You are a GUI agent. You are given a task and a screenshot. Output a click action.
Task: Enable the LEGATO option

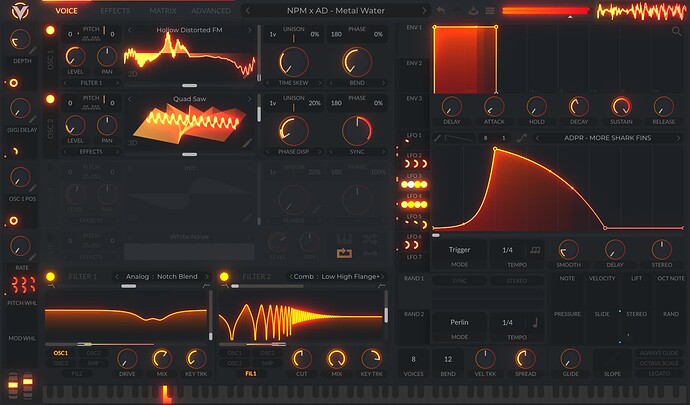tap(659, 373)
